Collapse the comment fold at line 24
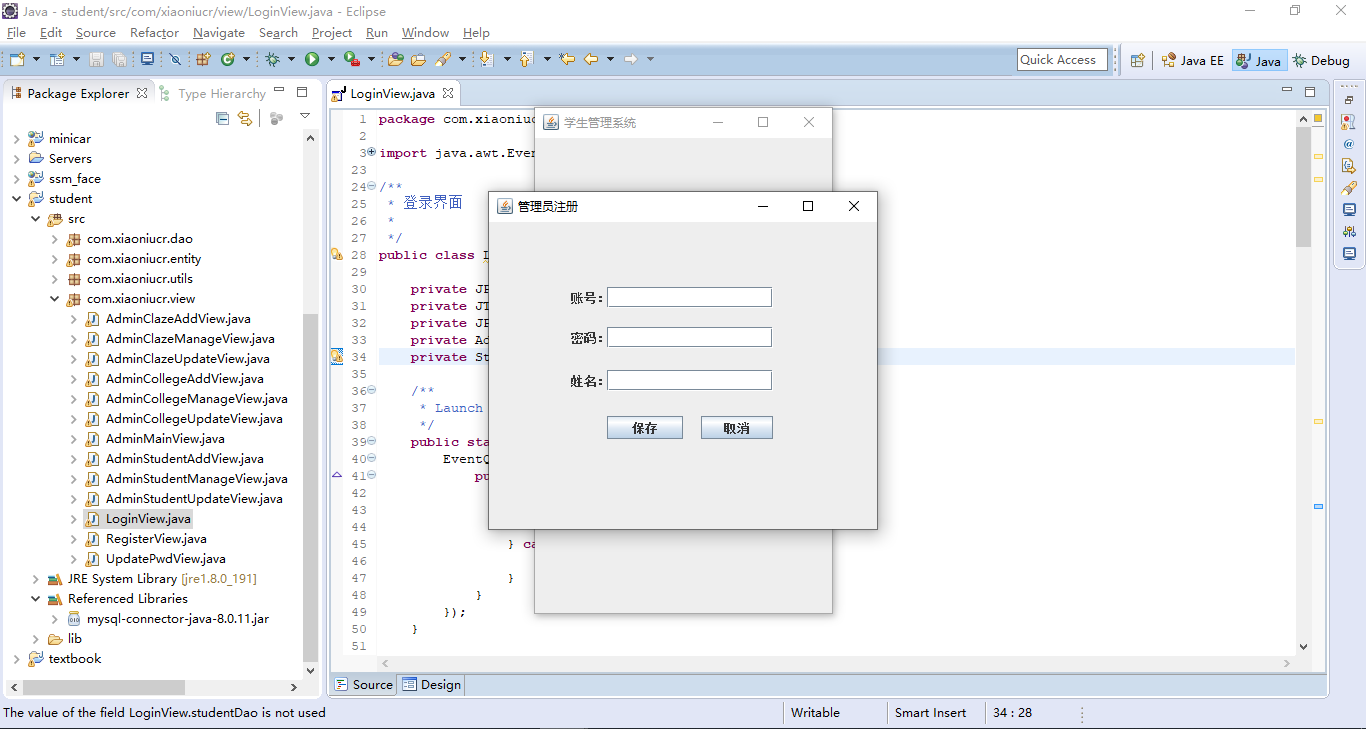 click(372, 187)
